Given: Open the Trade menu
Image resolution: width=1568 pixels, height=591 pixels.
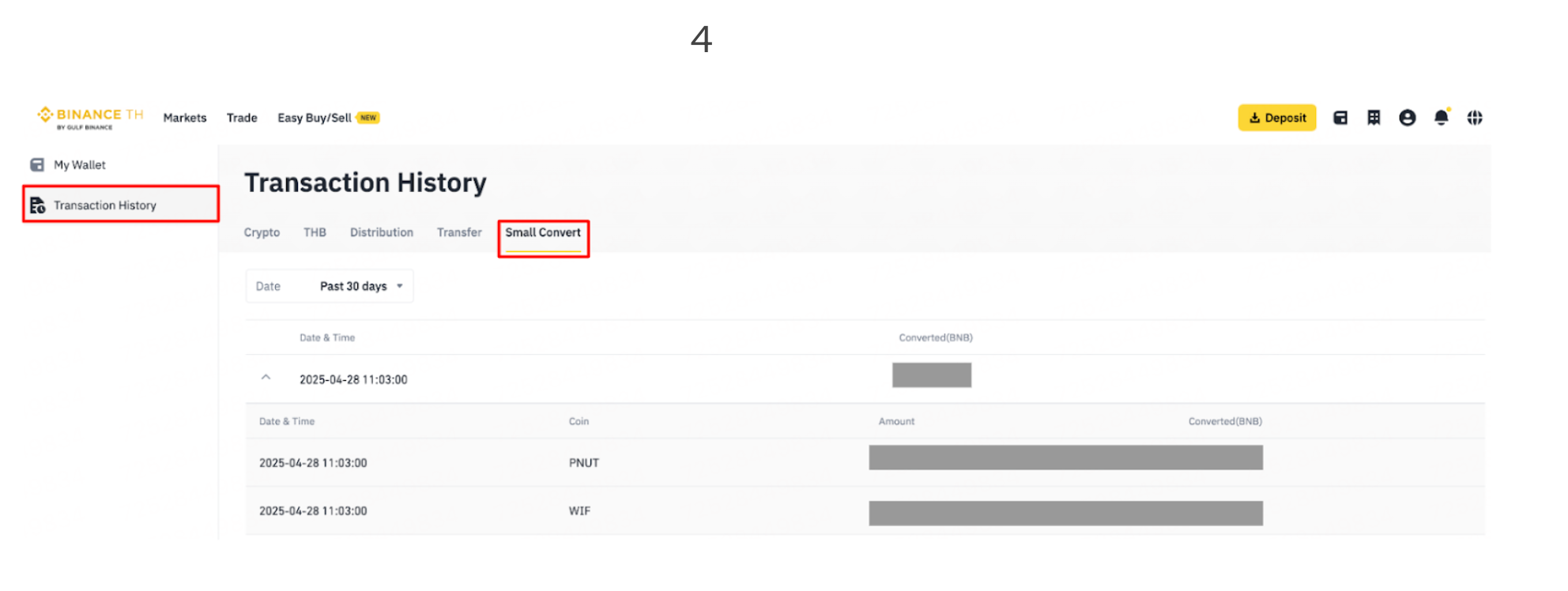Looking at the screenshot, I should 242,118.
